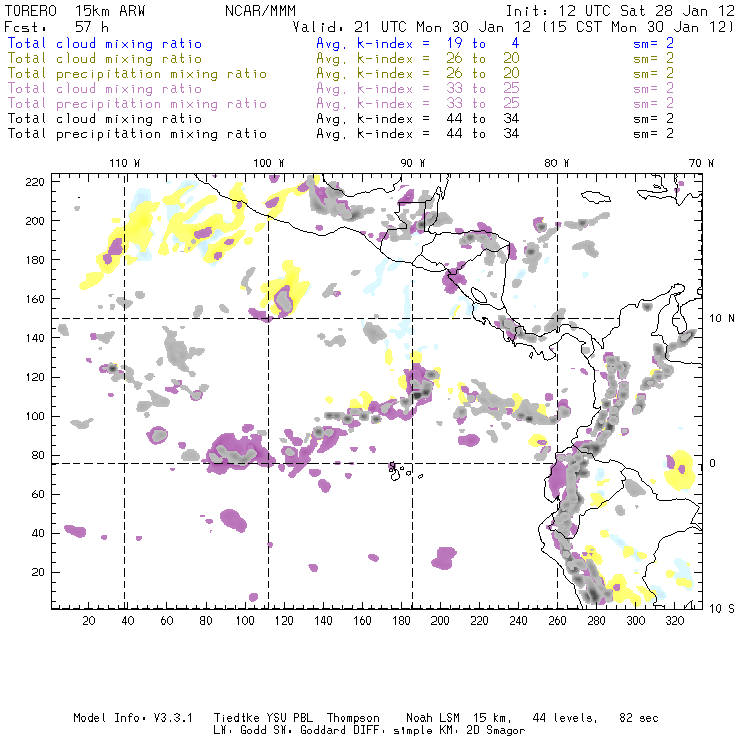Image resolution: width=740 pixels, height=740 pixels.
Task: Select the "10 N" latitude label
Action: [722, 319]
